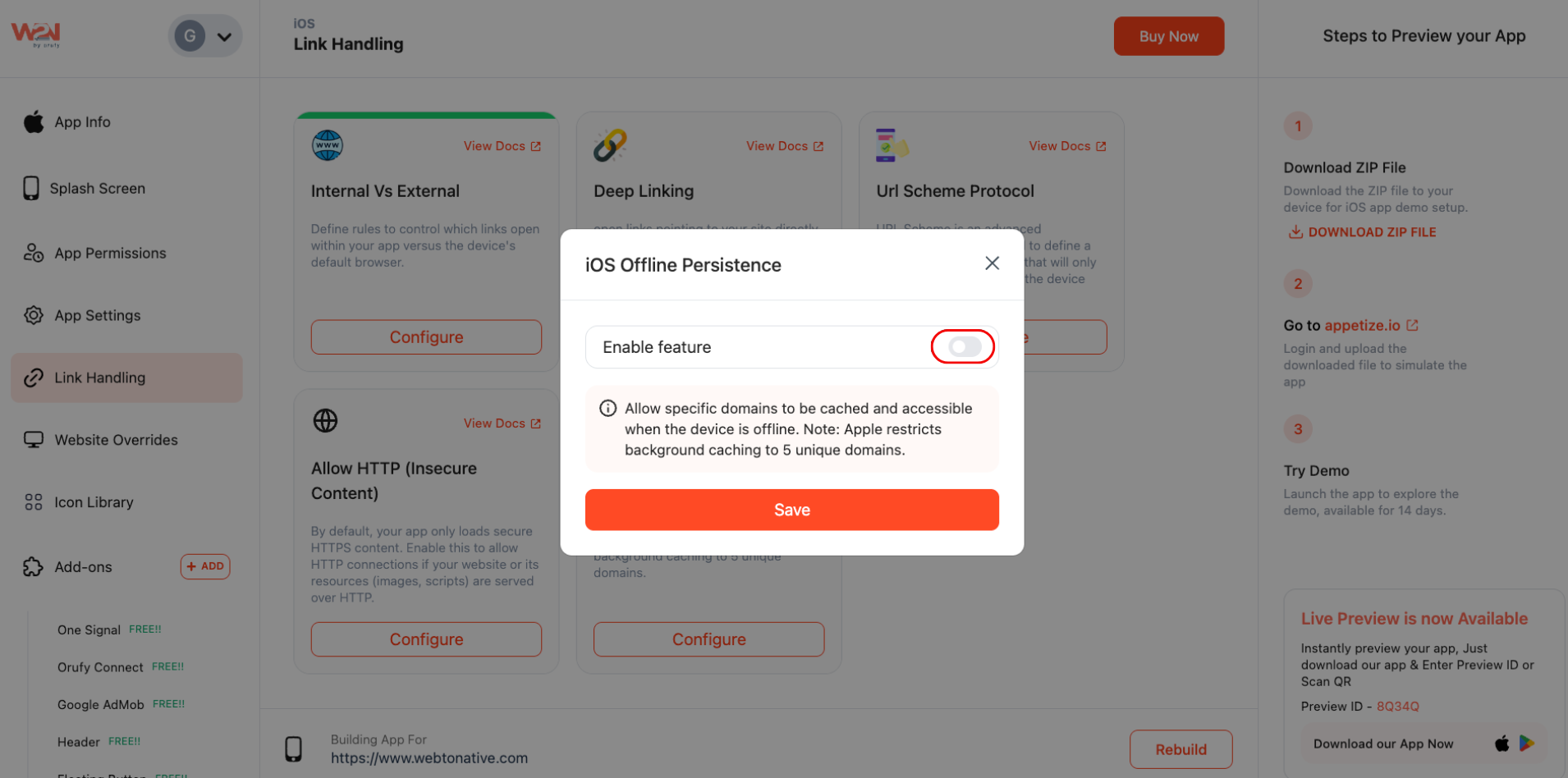Image resolution: width=1568 pixels, height=778 pixels.
Task: Click the Link Handling chain icon
Action: click(34, 378)
